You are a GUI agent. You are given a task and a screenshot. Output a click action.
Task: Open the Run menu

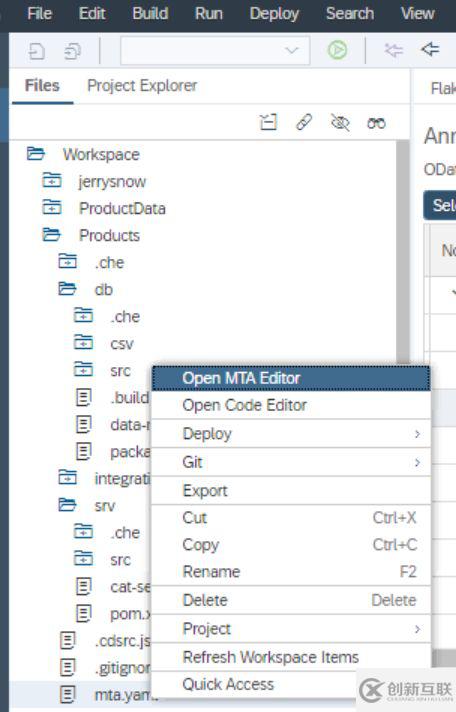pos(208,14)
